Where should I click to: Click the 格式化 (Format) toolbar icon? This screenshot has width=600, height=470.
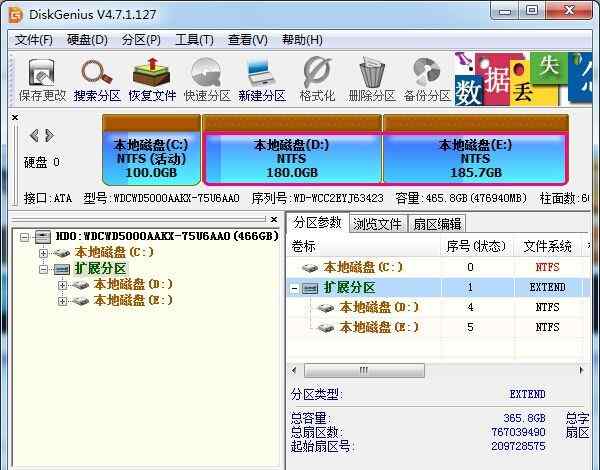(317, 78)
